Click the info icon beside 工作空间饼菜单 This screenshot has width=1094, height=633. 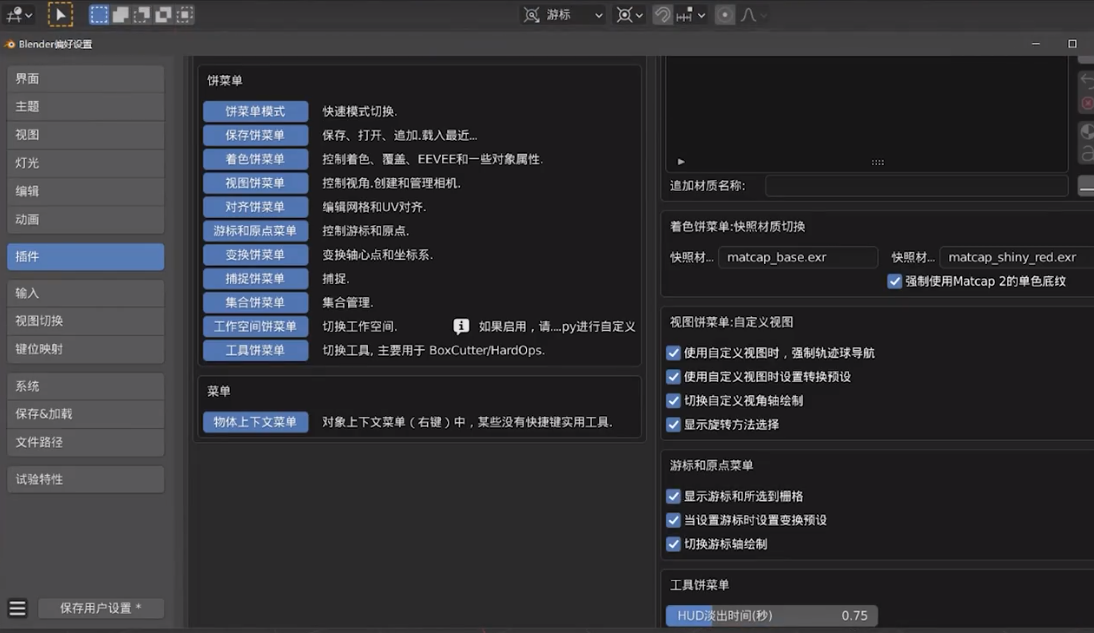coord(461,326)
